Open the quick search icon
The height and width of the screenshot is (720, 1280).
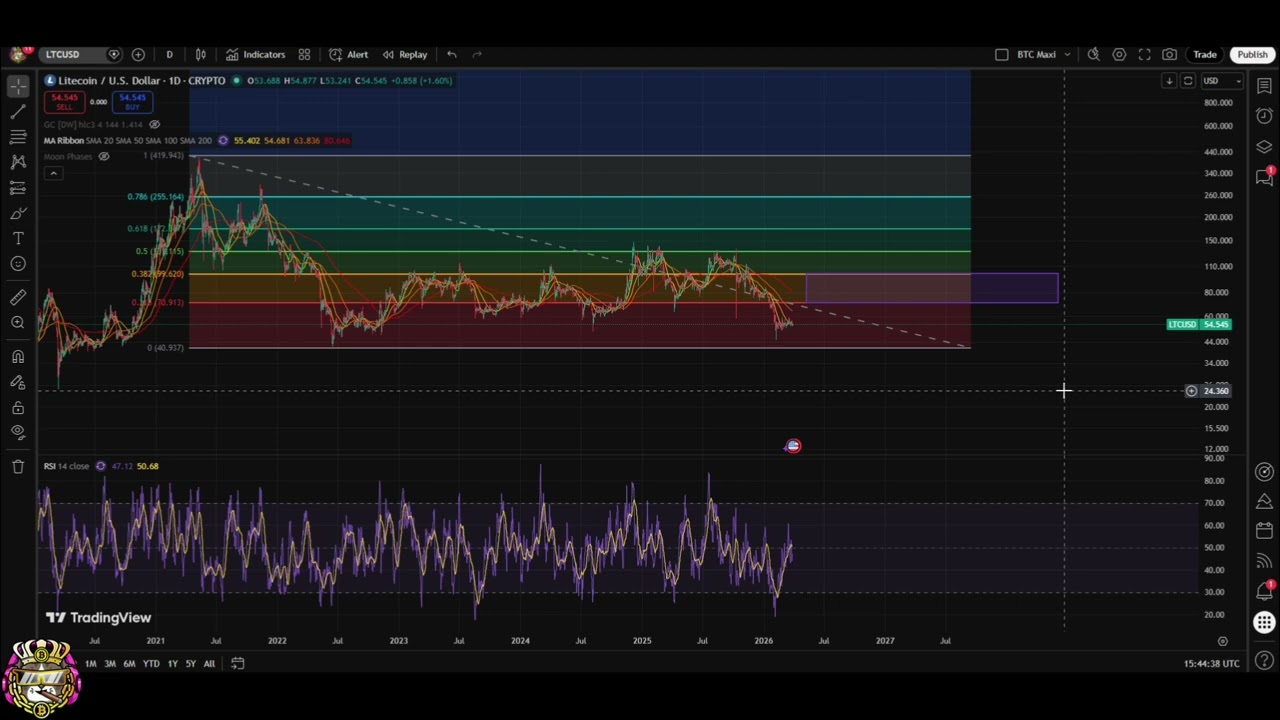pyautogui.click(x=1093, y=54)
